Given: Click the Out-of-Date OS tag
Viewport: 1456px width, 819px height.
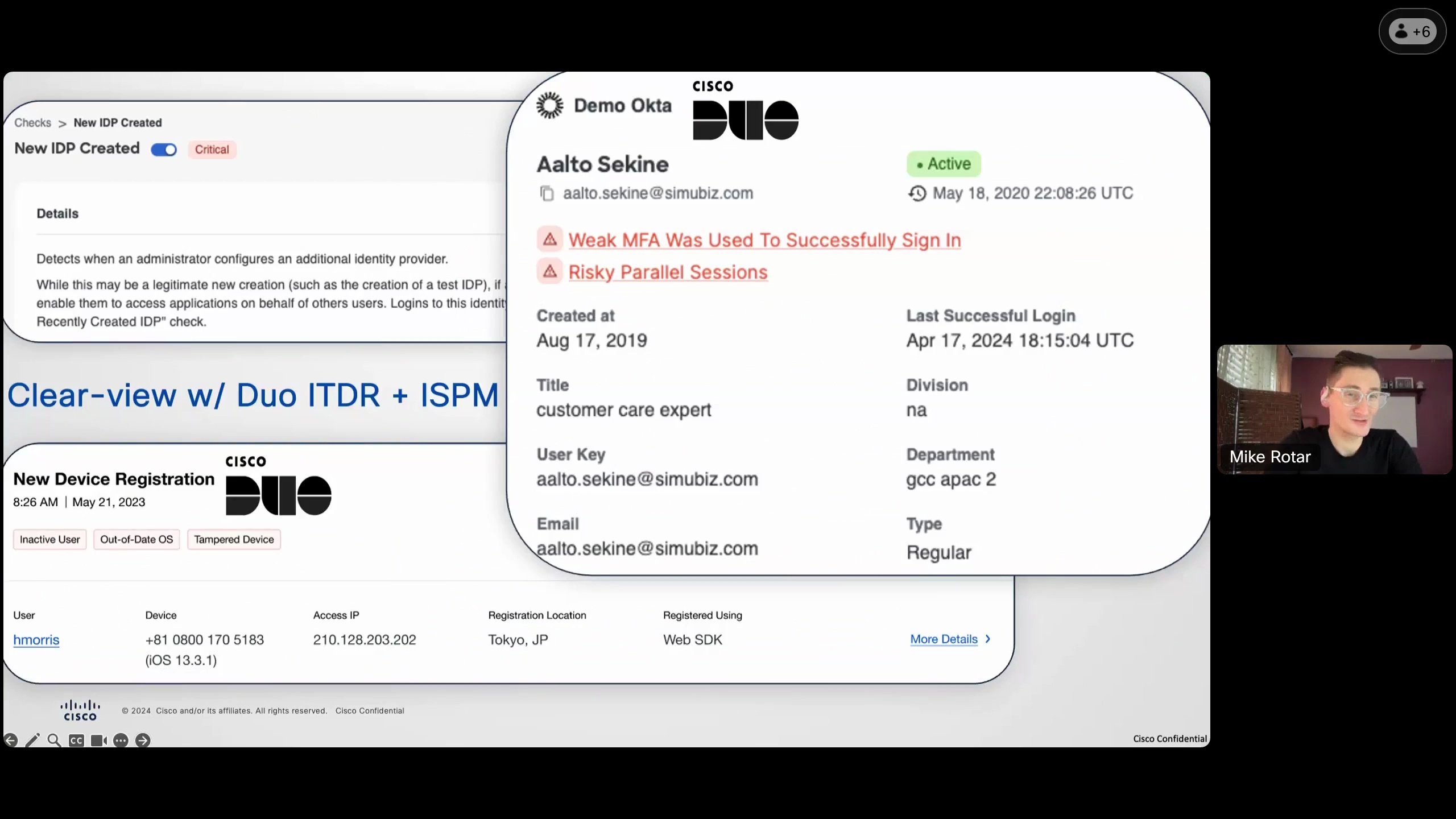Looking at the screenshot, I should [x=136, y=539].
